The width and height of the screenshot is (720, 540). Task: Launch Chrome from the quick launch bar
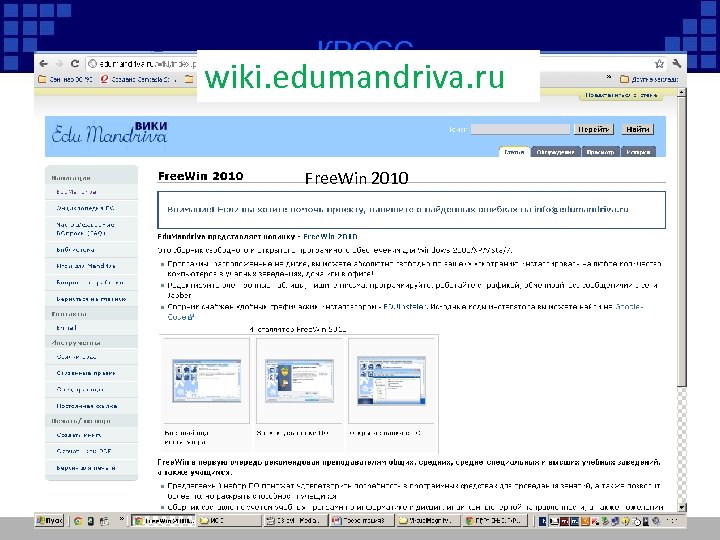click(x=78, y=521)
